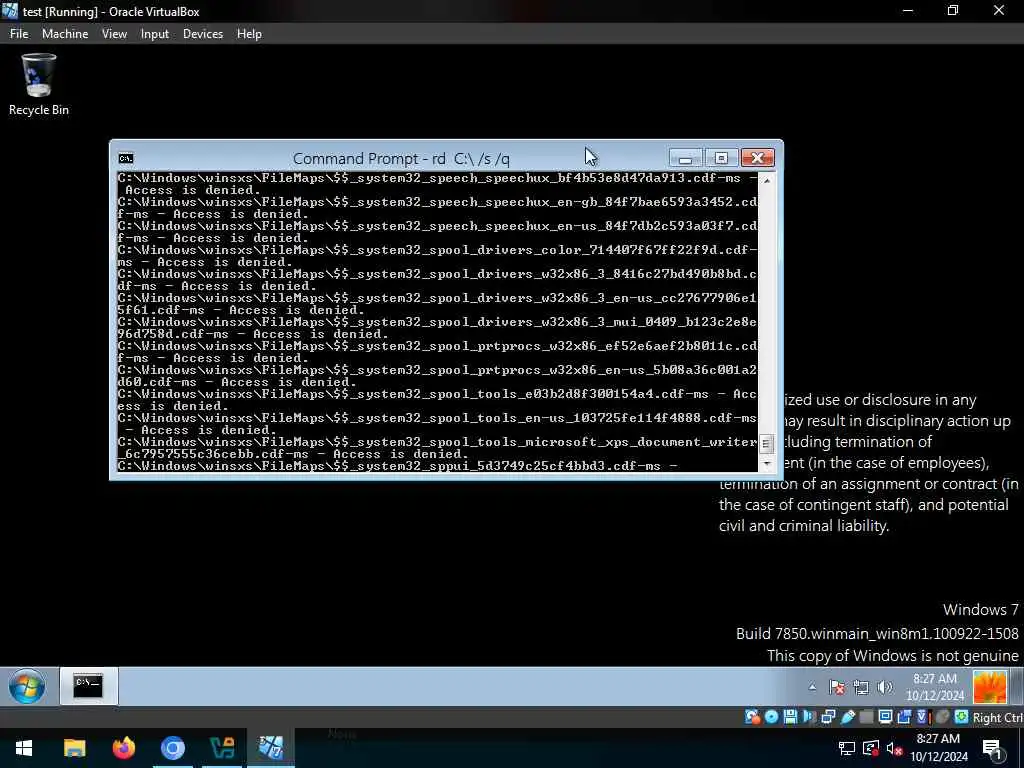Image resolution: width=1024 pixels, height=768 pixels.
Task: Click the host sync display tray icon
Action: click(x=871, y=749)
